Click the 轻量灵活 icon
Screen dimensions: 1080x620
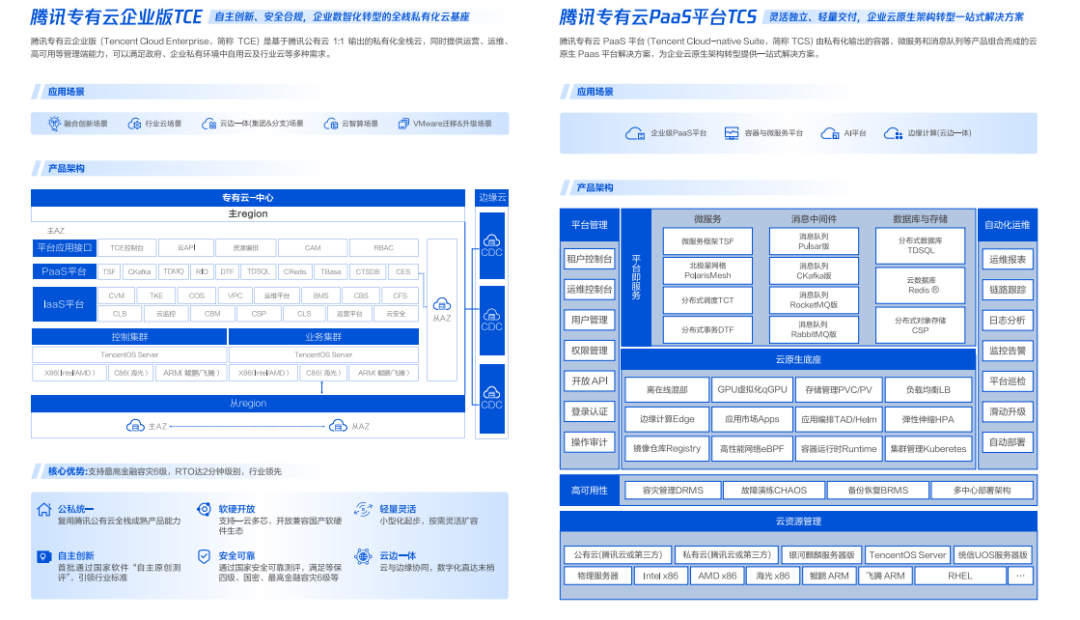click(363, 509)
